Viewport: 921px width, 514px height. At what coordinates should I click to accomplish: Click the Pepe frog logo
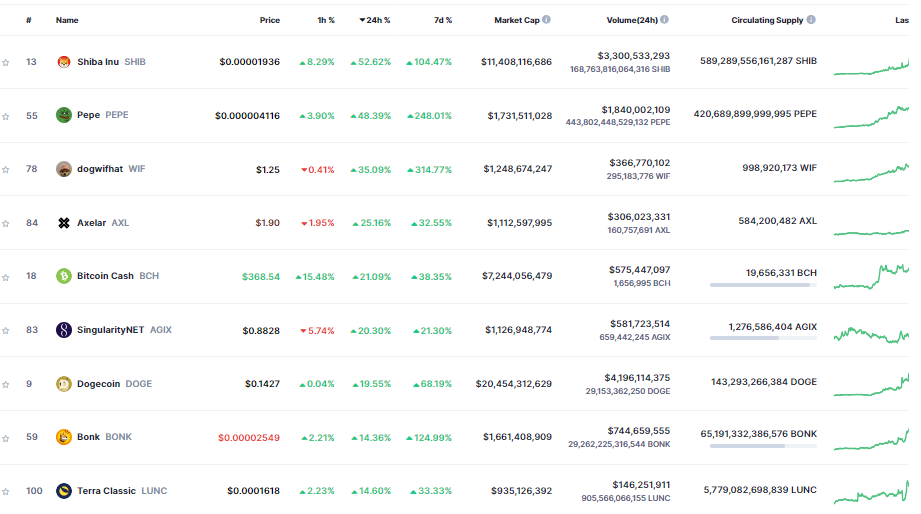click(63, 115)
